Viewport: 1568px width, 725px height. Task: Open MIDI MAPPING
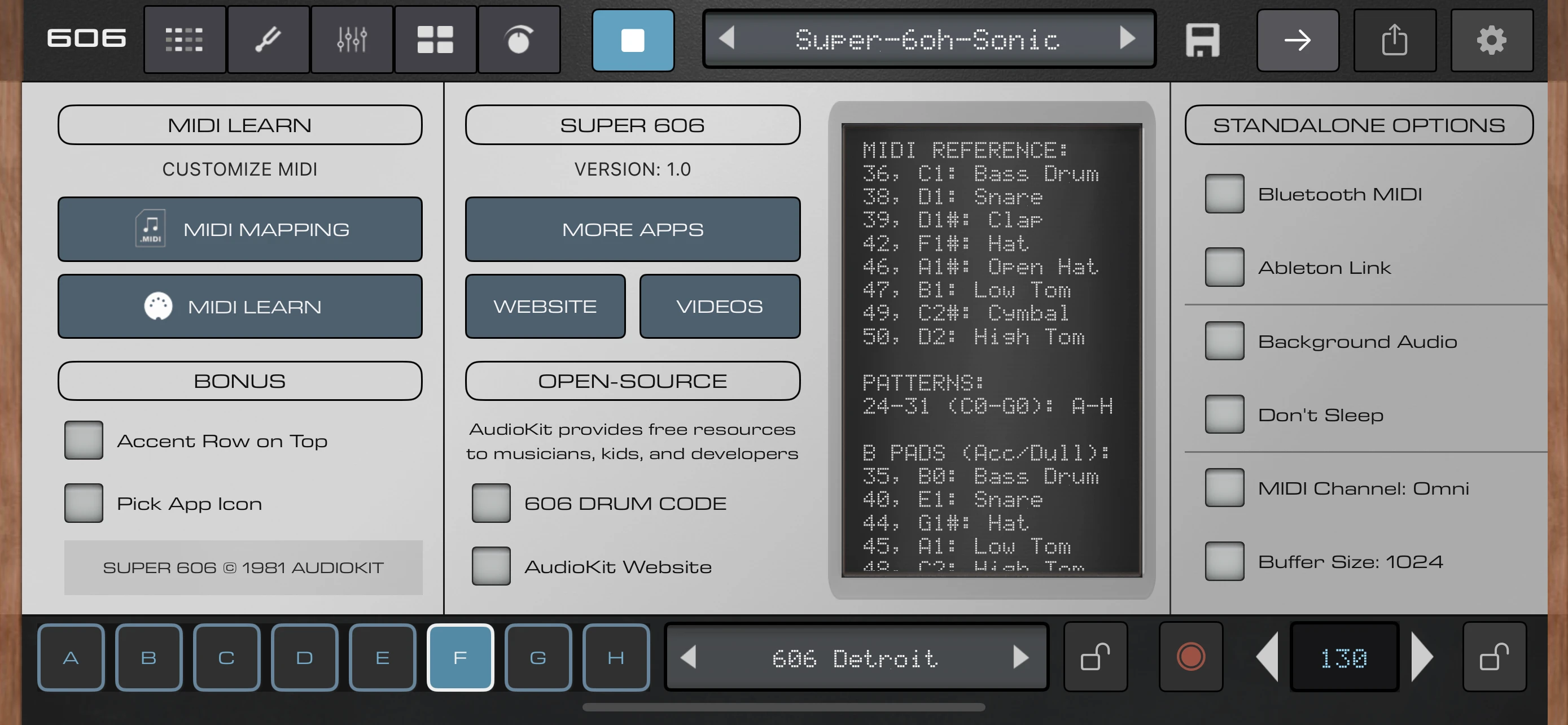click(240, 229)
